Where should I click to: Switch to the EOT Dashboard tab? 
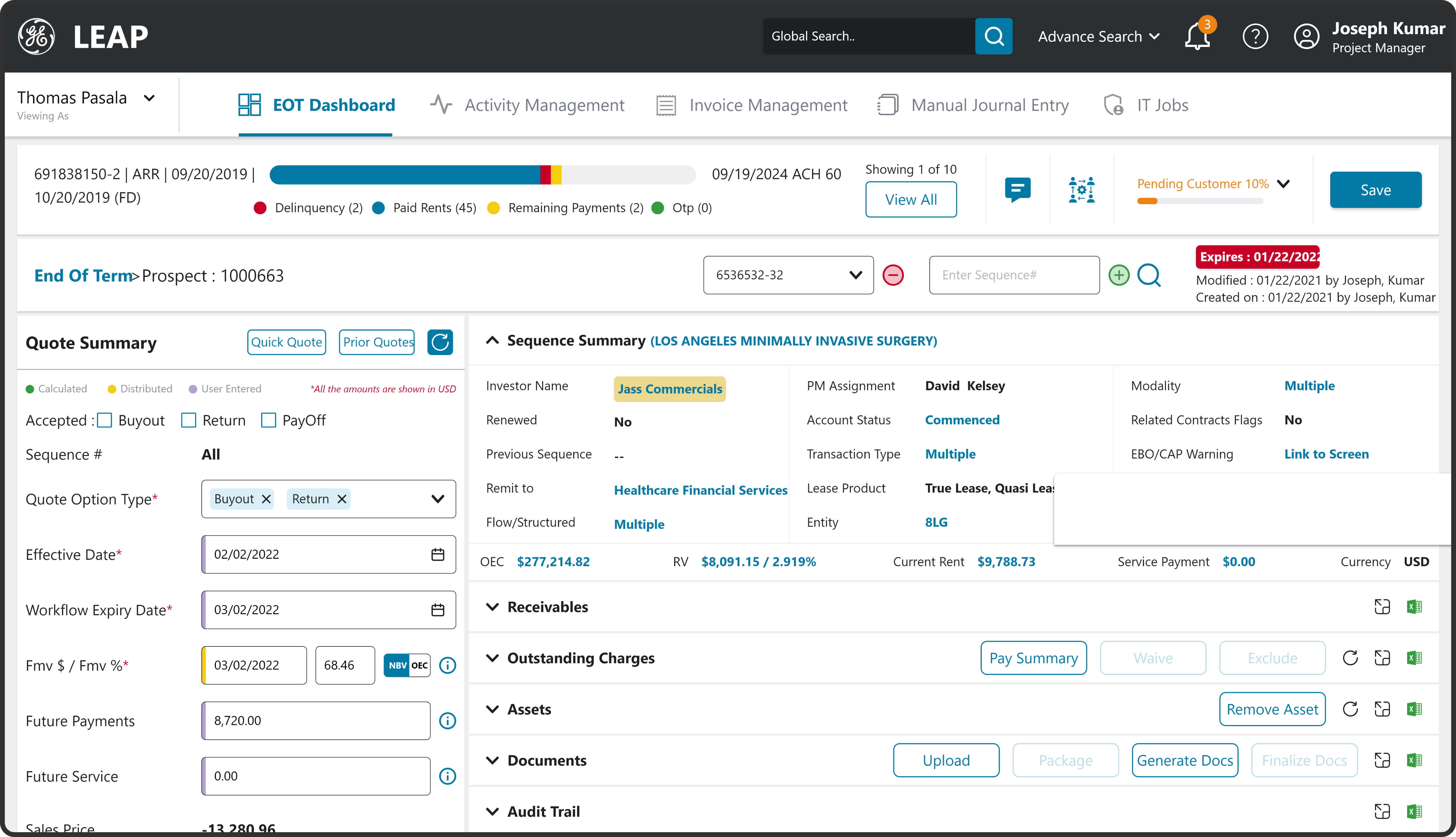coord(316,105)
